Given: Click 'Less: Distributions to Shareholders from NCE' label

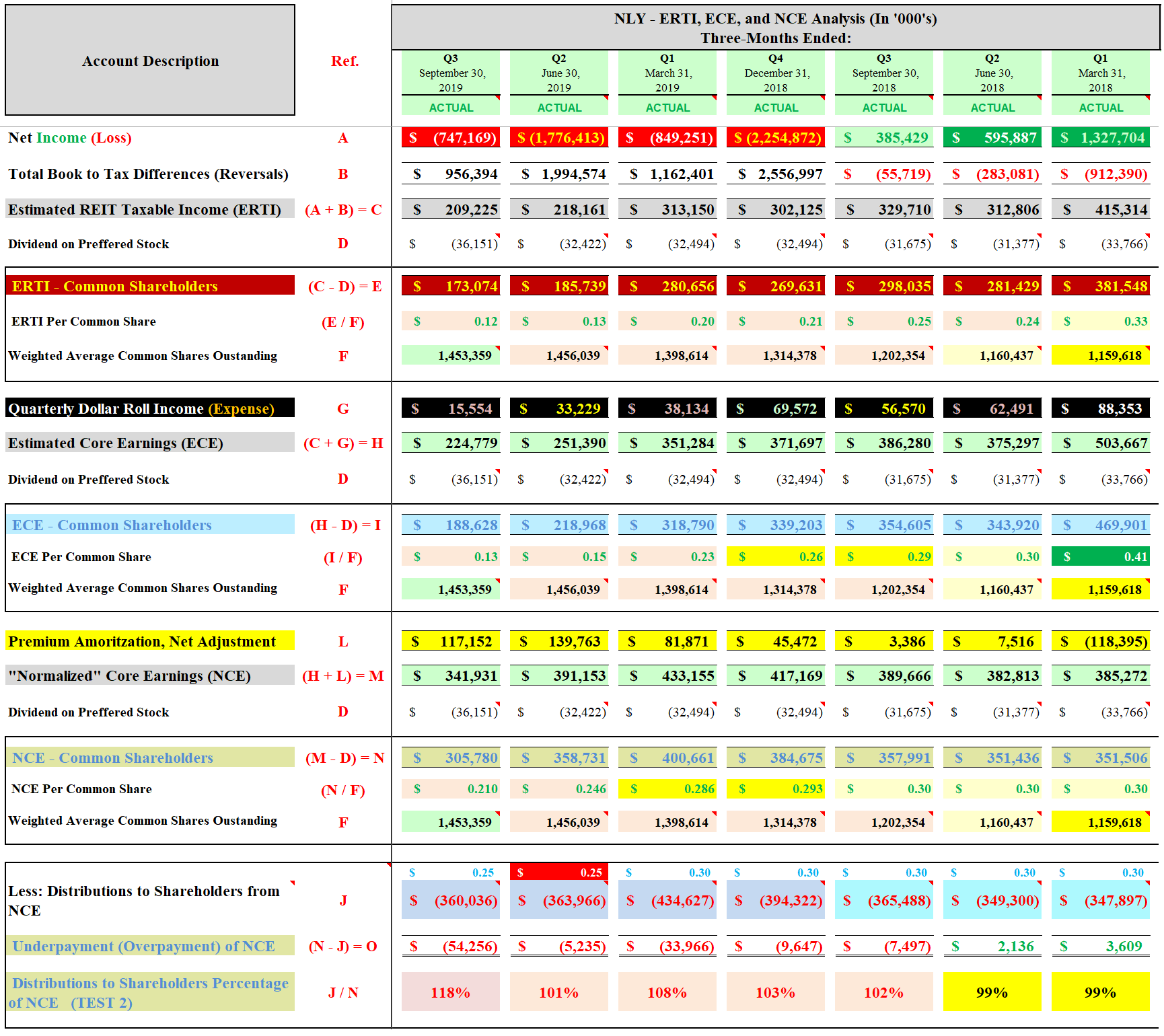Looking at the screenshot, I should coord(144,901).
